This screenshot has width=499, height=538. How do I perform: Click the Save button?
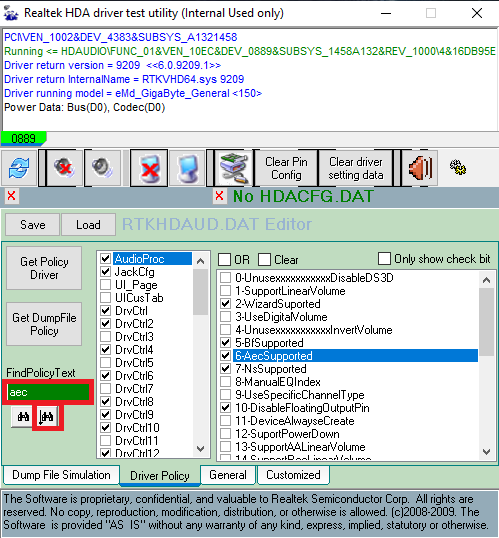33,225
